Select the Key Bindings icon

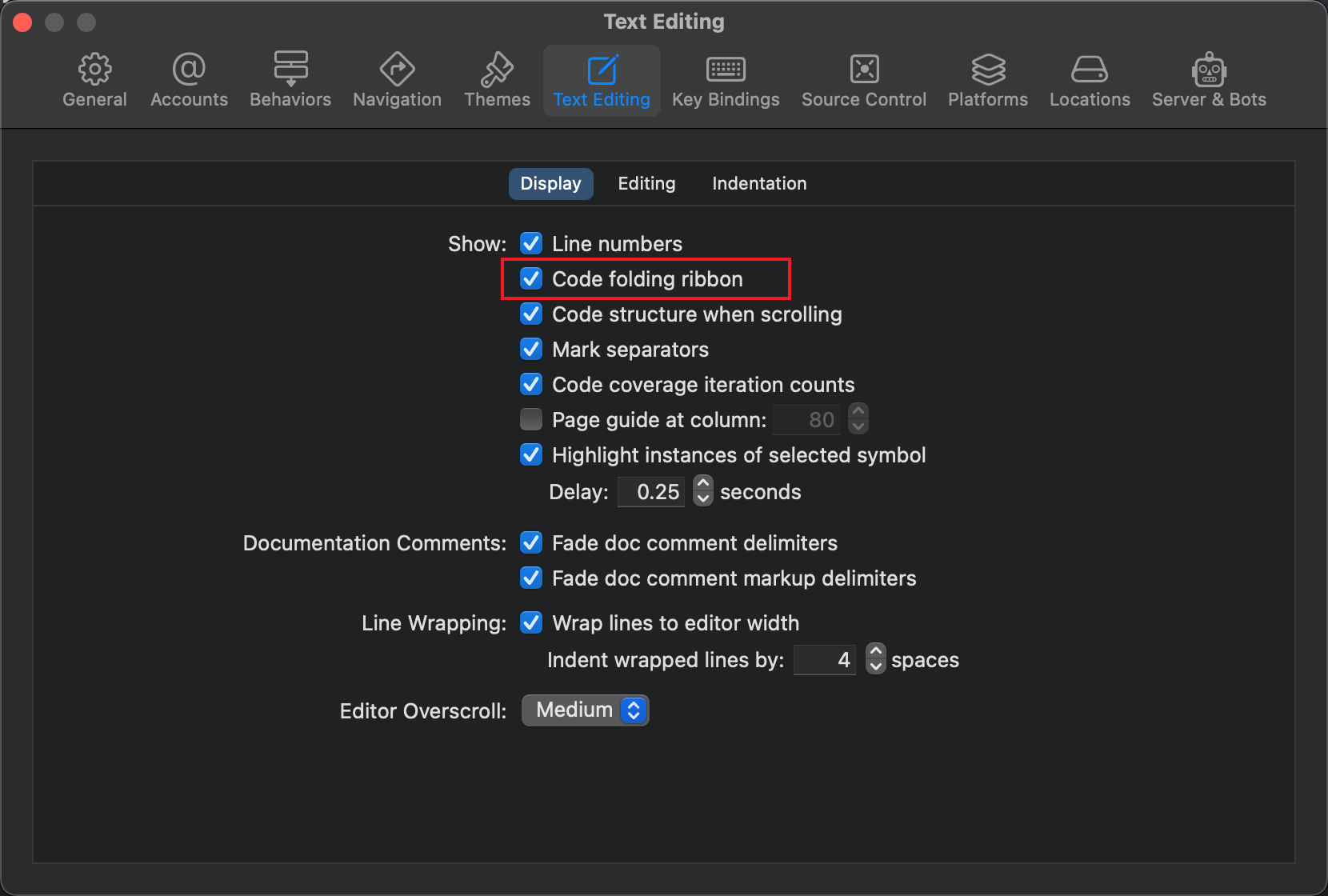tap(725, 78)
